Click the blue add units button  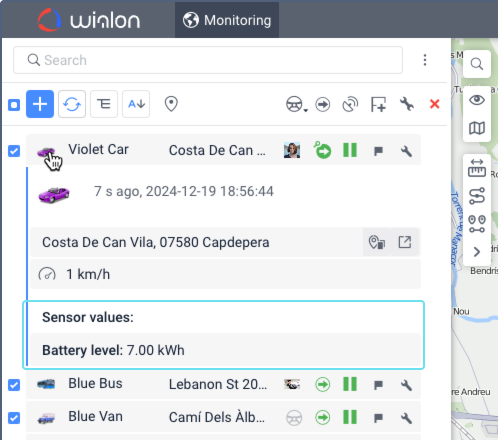pos(40,104)
